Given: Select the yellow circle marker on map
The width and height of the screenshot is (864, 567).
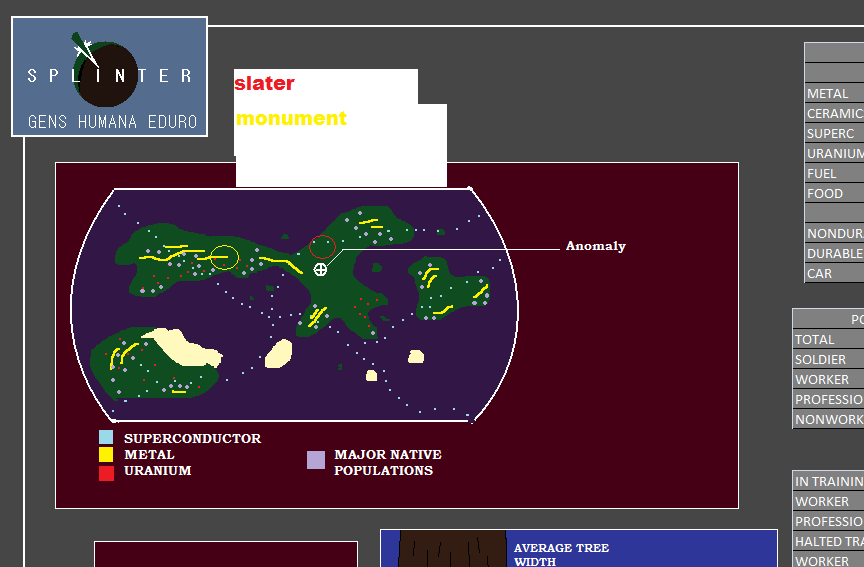Looking at the screenshot, I should point(224,257).
